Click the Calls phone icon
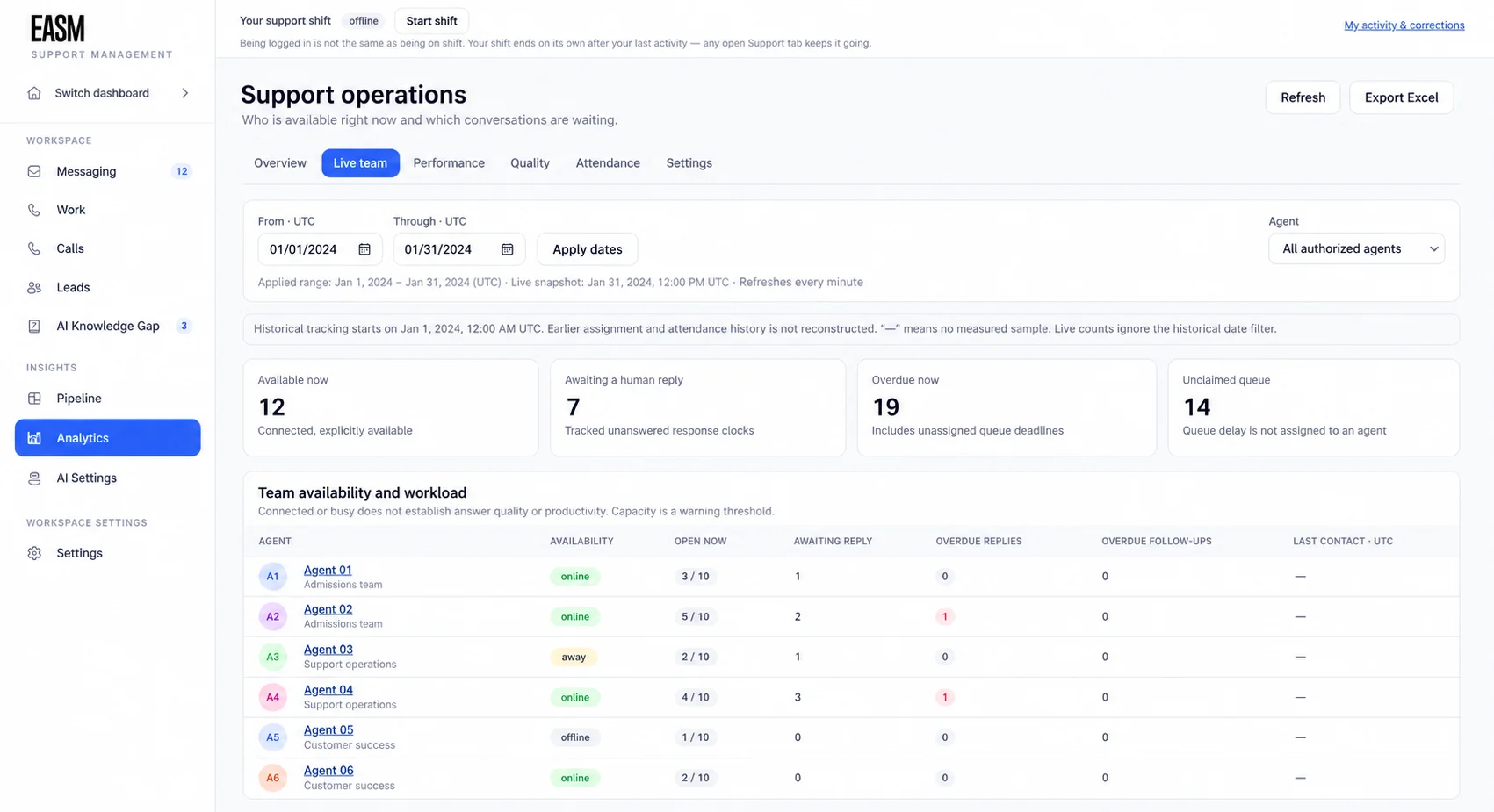 (34, 248)
